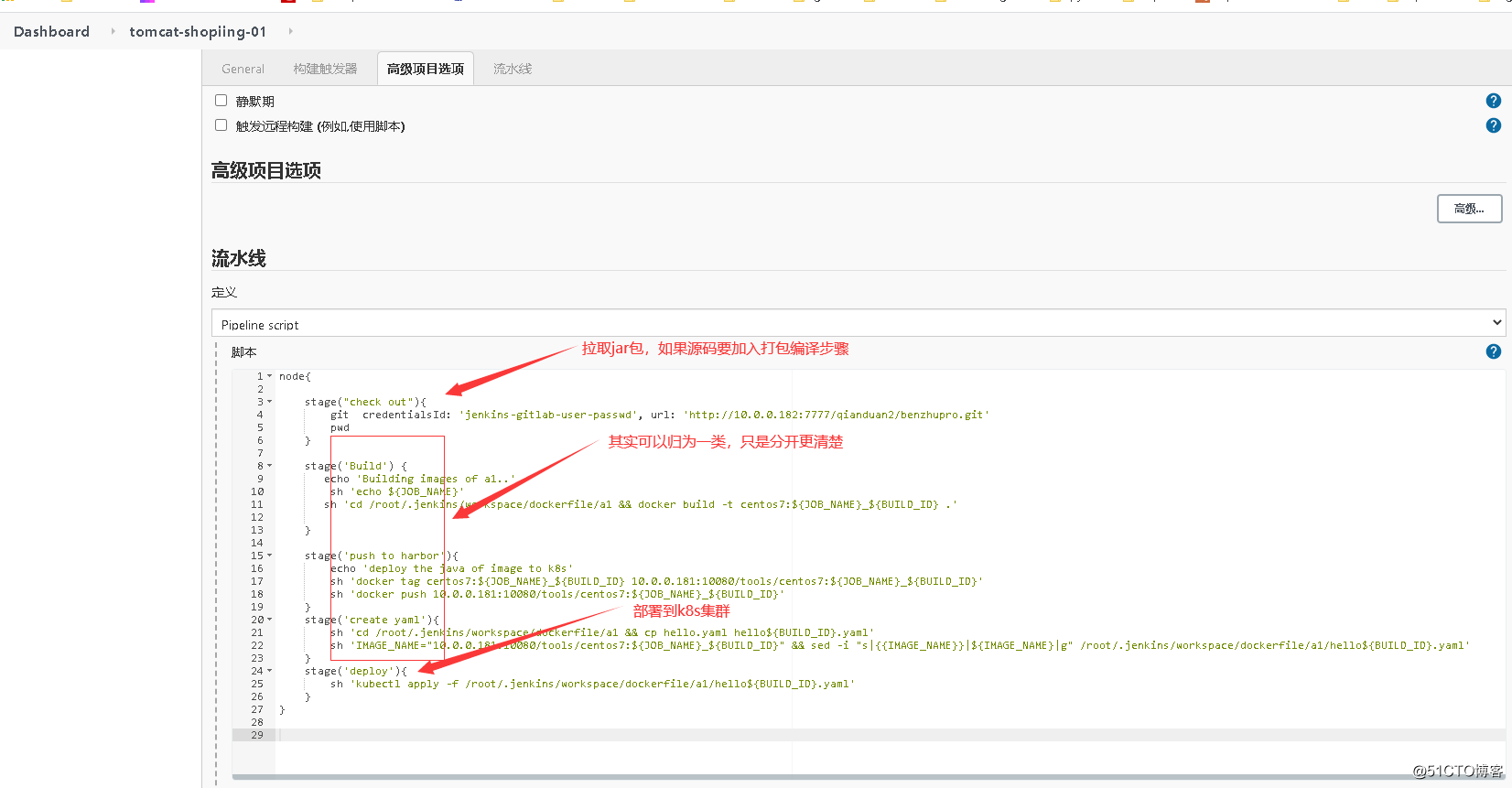Screen dimensions: 1512x788
Task: Click the IMAGE_NAME sed command line
Action: (x=900, y=645)
